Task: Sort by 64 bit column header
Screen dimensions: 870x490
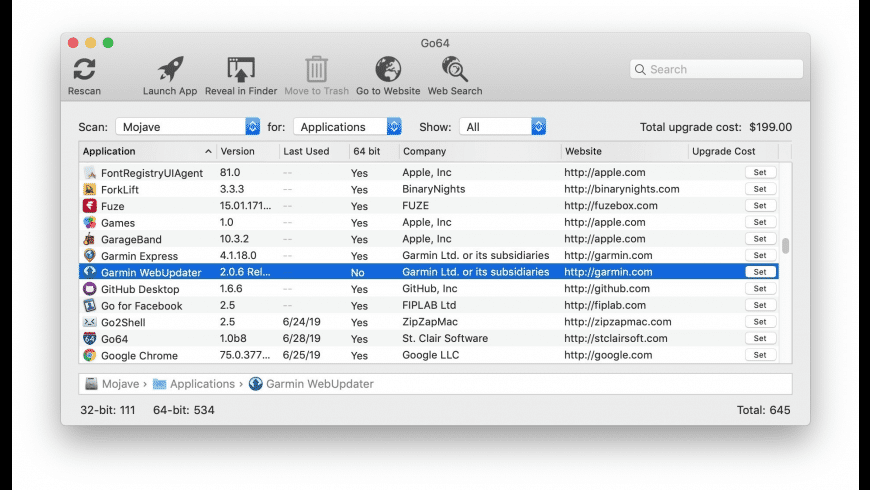Action: [374, 151]
